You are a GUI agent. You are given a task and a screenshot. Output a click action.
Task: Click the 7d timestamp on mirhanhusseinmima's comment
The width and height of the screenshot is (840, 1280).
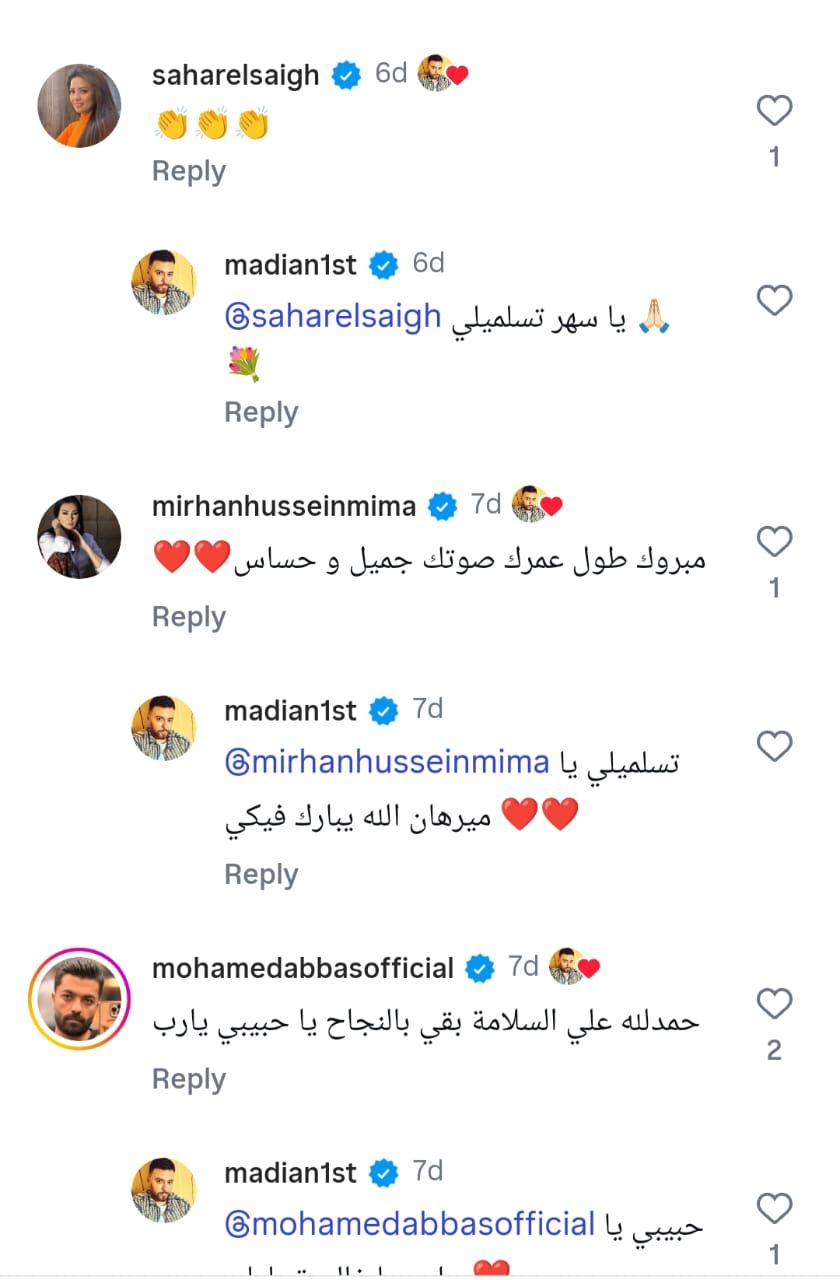pyautogui.click(x=487, y=505)
